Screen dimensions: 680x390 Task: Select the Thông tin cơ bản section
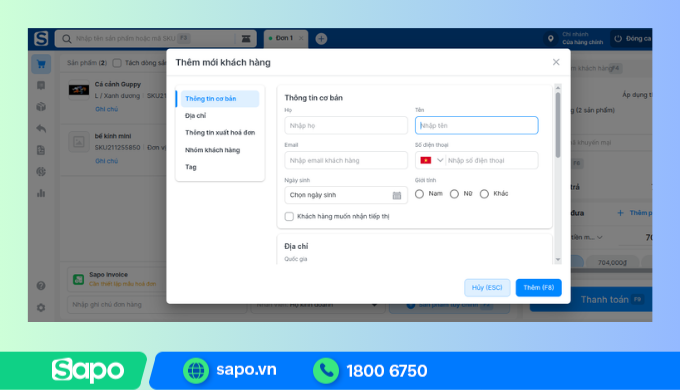220,98
